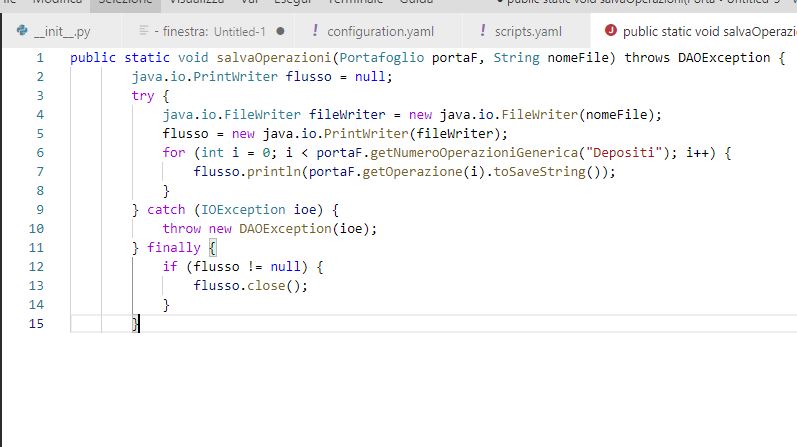Click the YAML icon beside configuration.yaml
Screen dimensions: 797x447
click(316, 31)
